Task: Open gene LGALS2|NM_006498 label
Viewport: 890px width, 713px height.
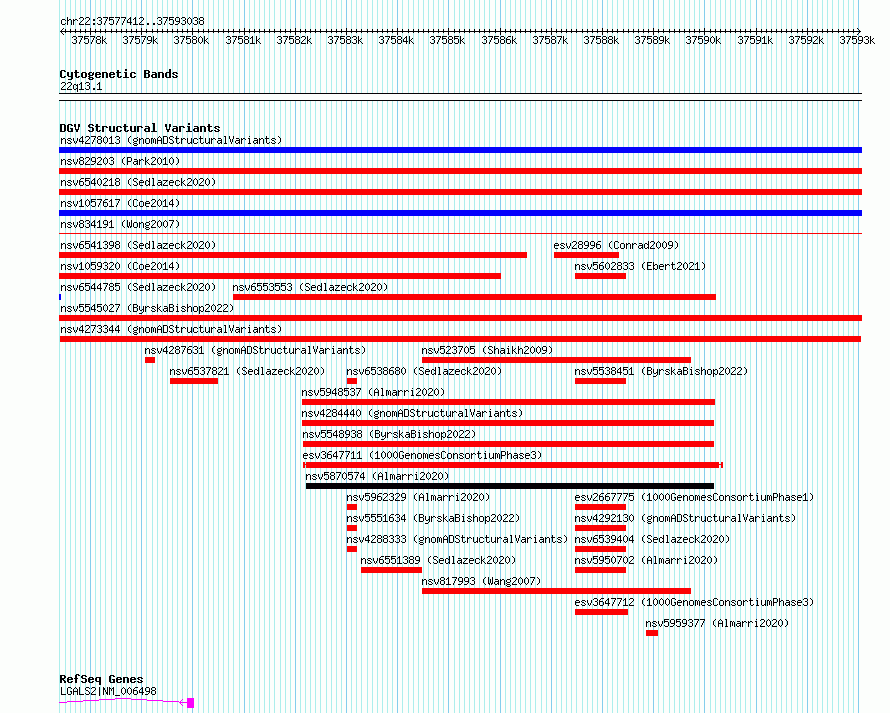Action: (x=108, y=691)
